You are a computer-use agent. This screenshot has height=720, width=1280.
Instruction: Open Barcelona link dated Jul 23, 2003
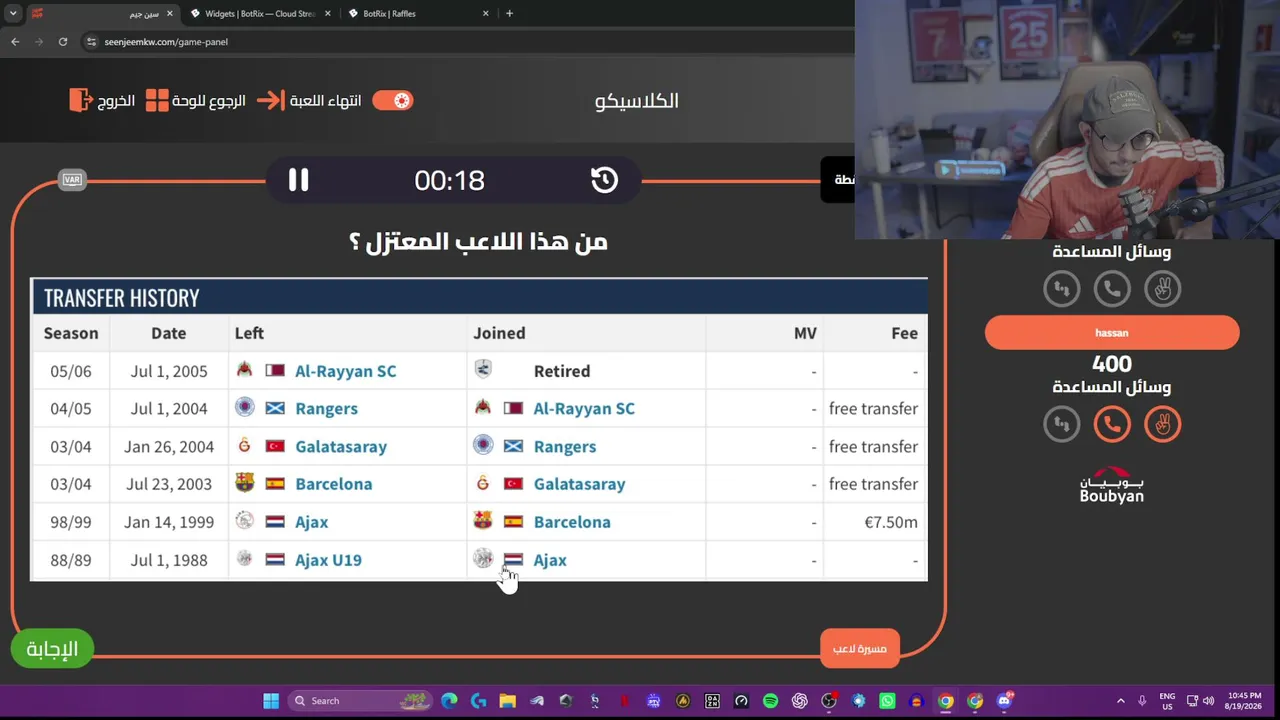point(333,484)
